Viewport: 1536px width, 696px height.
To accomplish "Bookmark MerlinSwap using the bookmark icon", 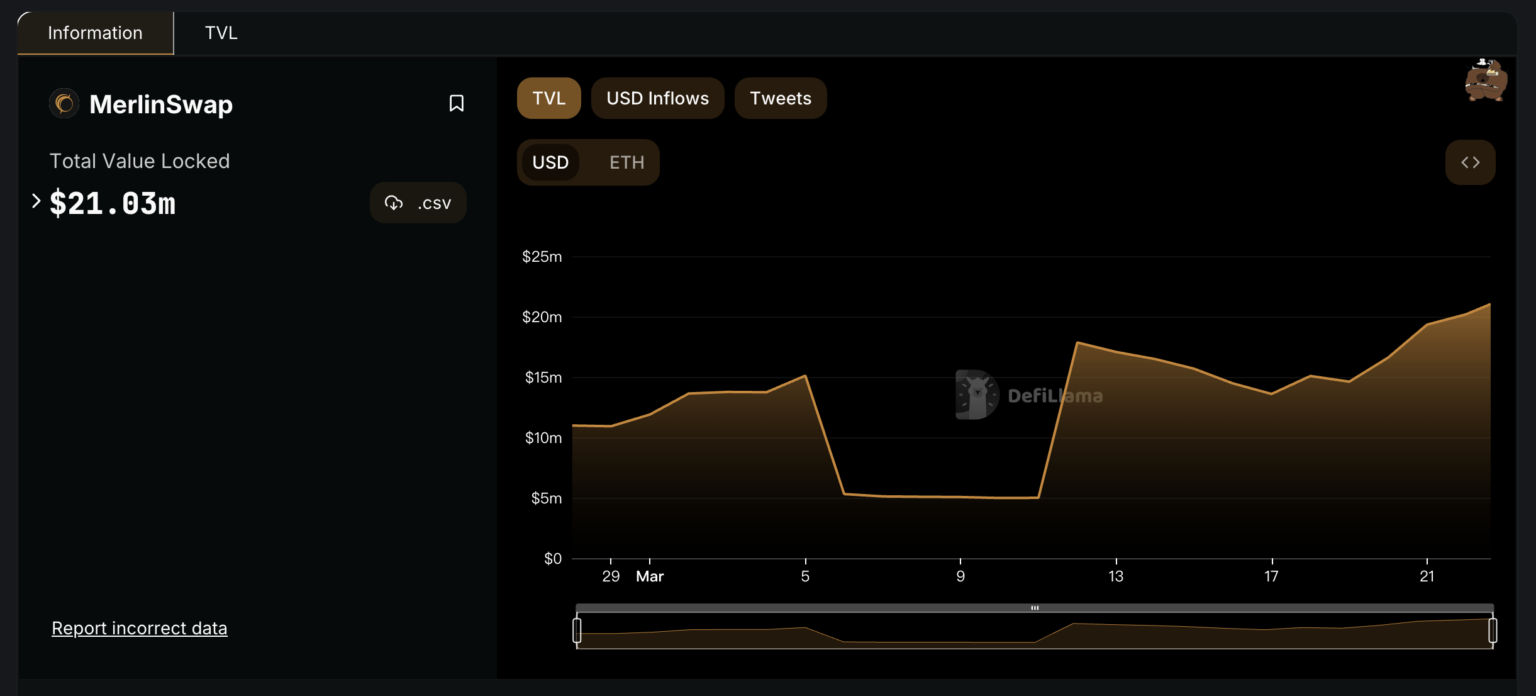I will (x=456, y=102).
